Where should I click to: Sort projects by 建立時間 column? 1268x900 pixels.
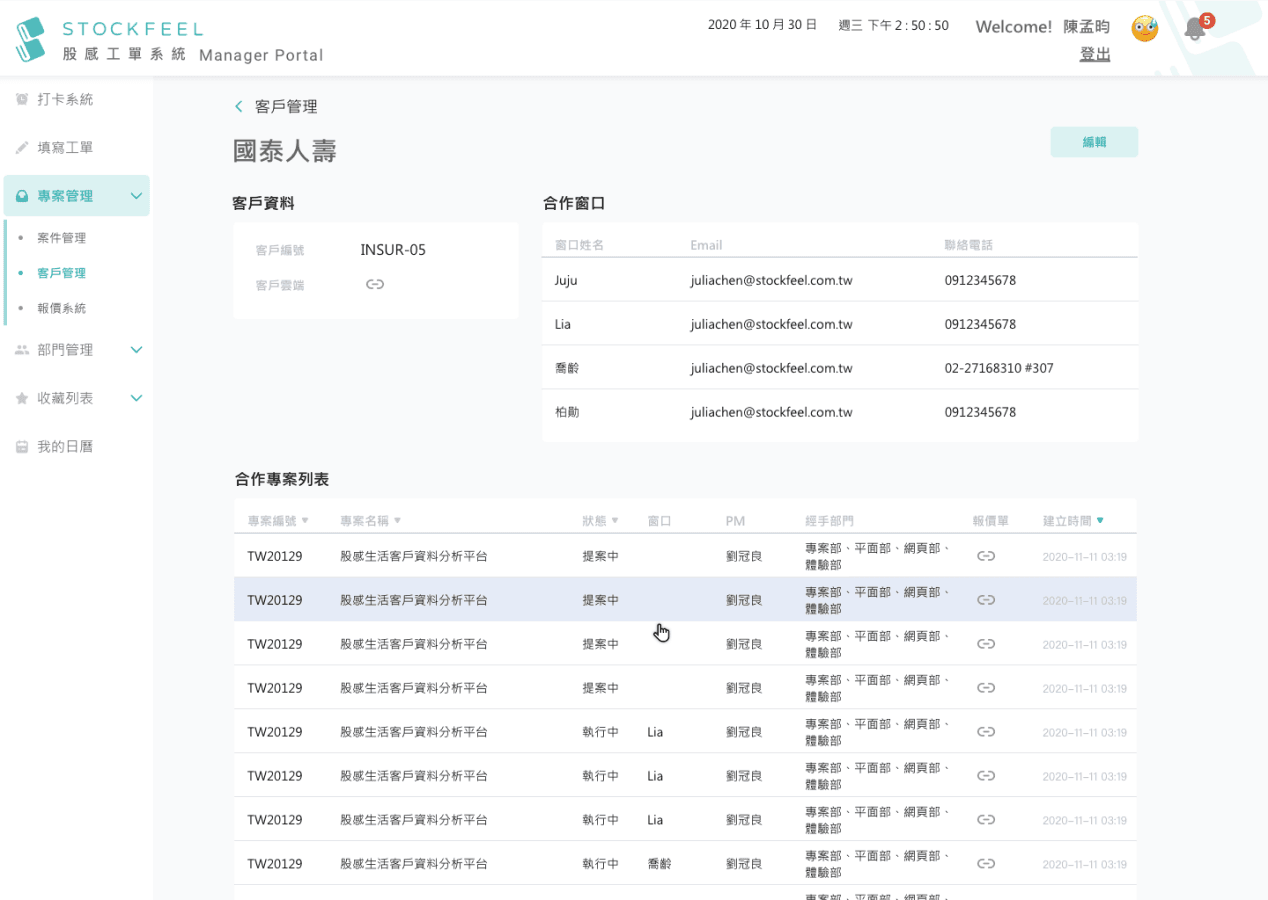1073,521
